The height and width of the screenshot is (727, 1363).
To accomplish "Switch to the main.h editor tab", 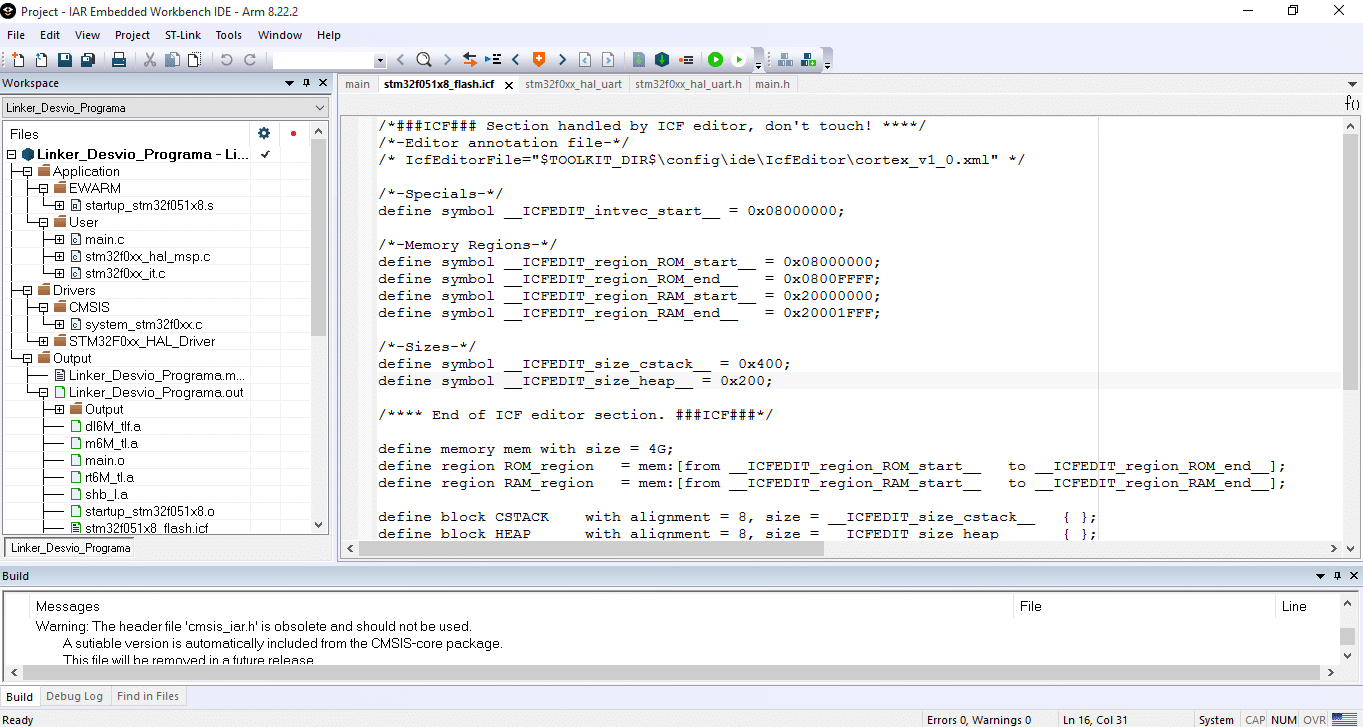I will [771, 84].
